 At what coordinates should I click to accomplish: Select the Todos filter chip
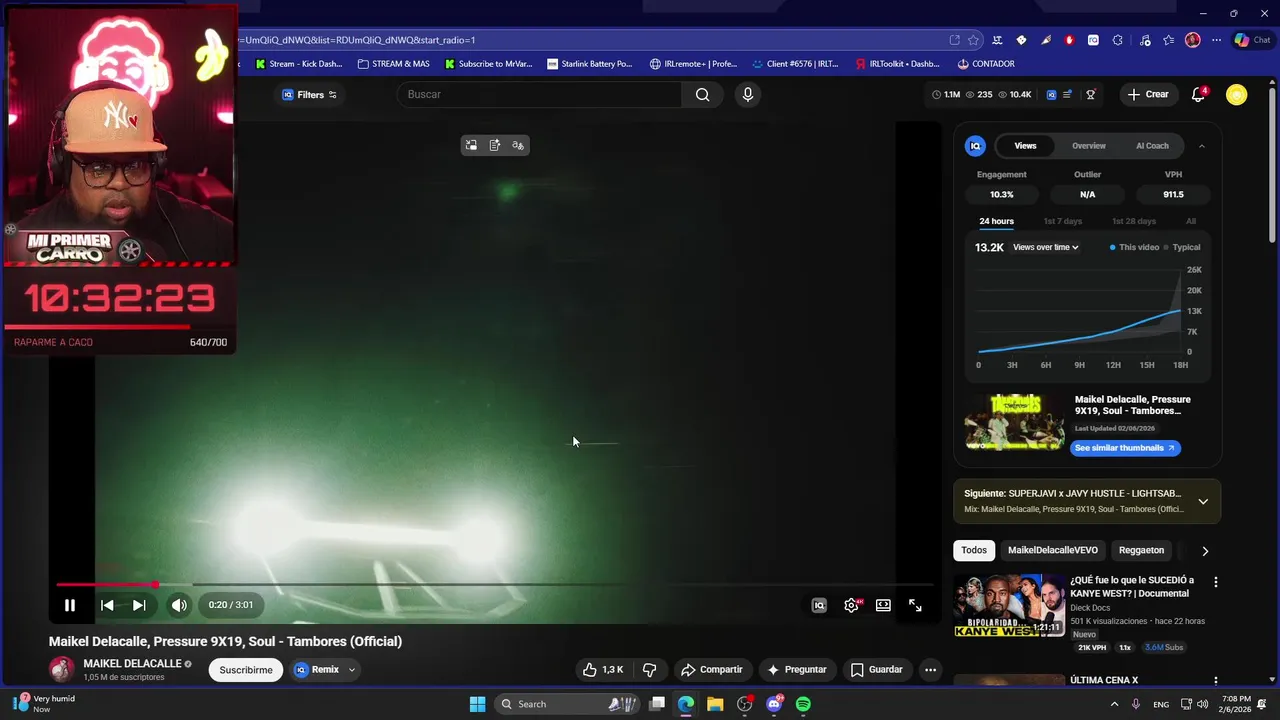974,550
